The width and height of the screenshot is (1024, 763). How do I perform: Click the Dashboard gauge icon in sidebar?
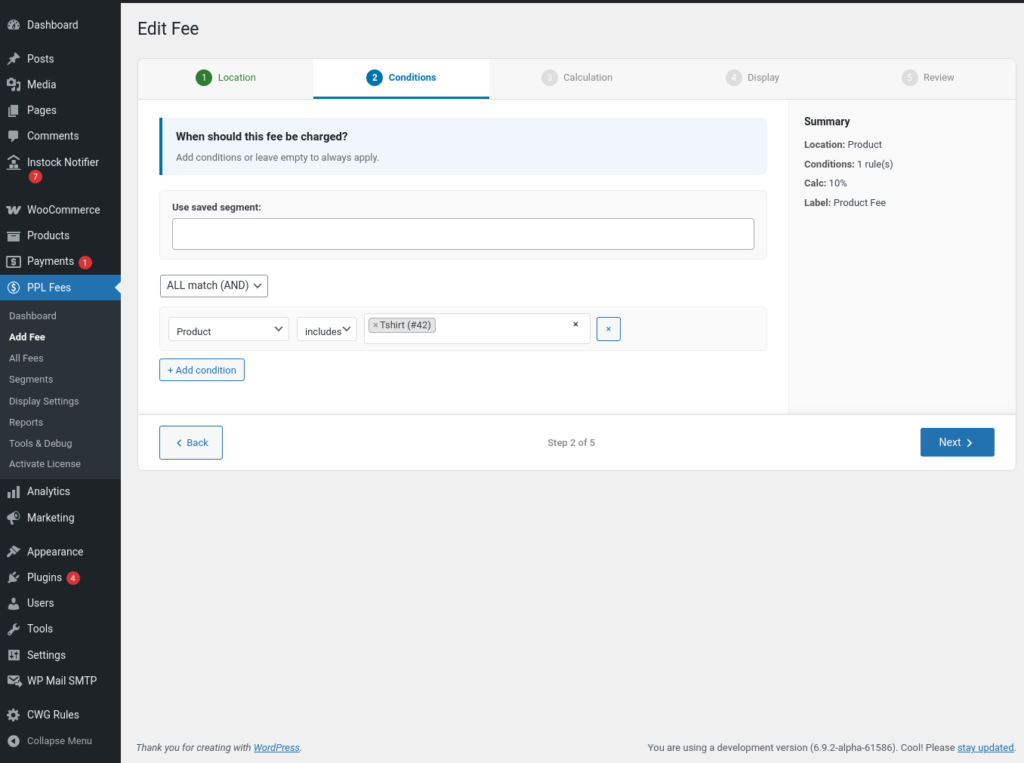click(13, 25)
